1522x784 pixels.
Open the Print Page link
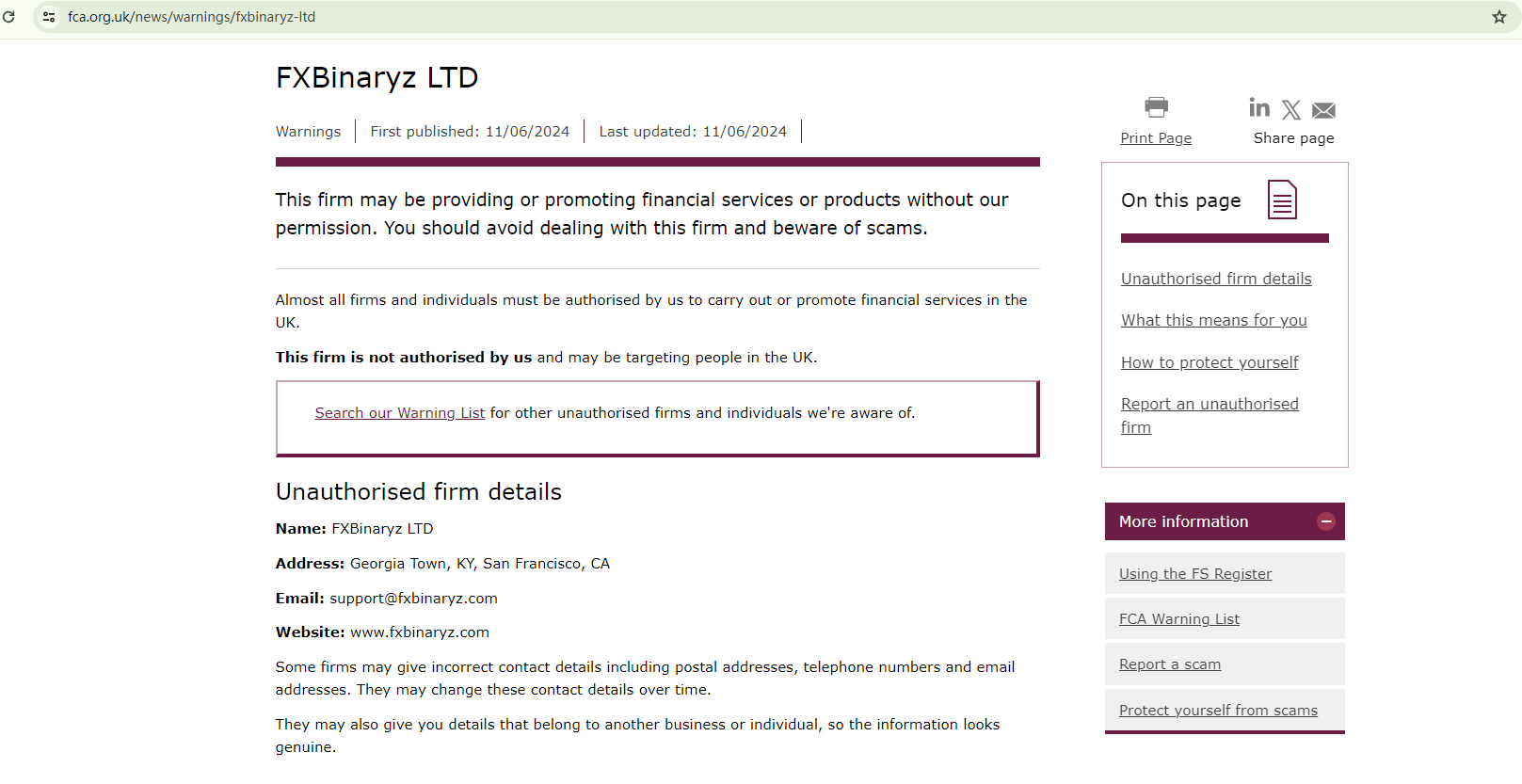pyautogui.click(x=1156, y=138)
